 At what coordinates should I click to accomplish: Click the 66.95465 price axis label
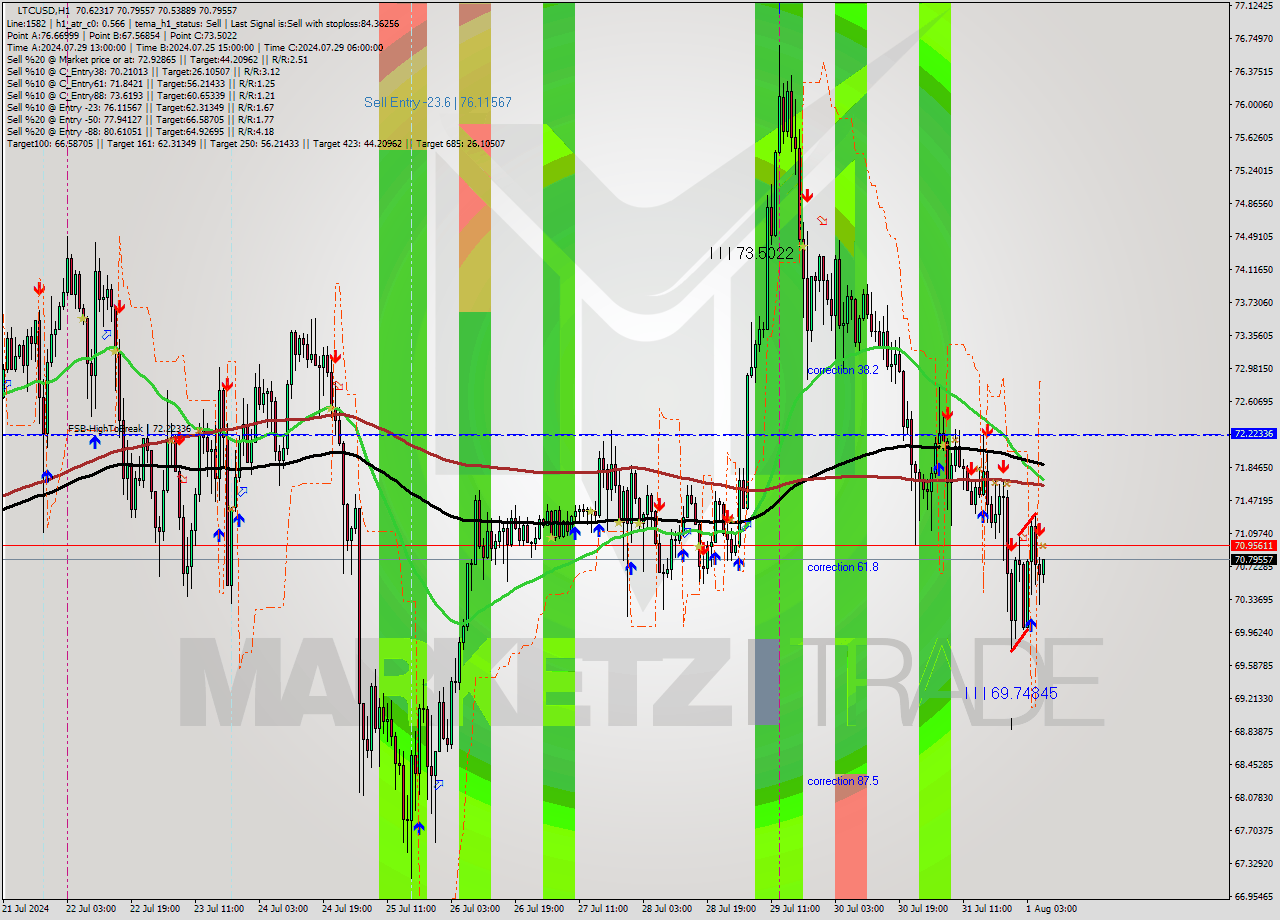pos(1254,897)
